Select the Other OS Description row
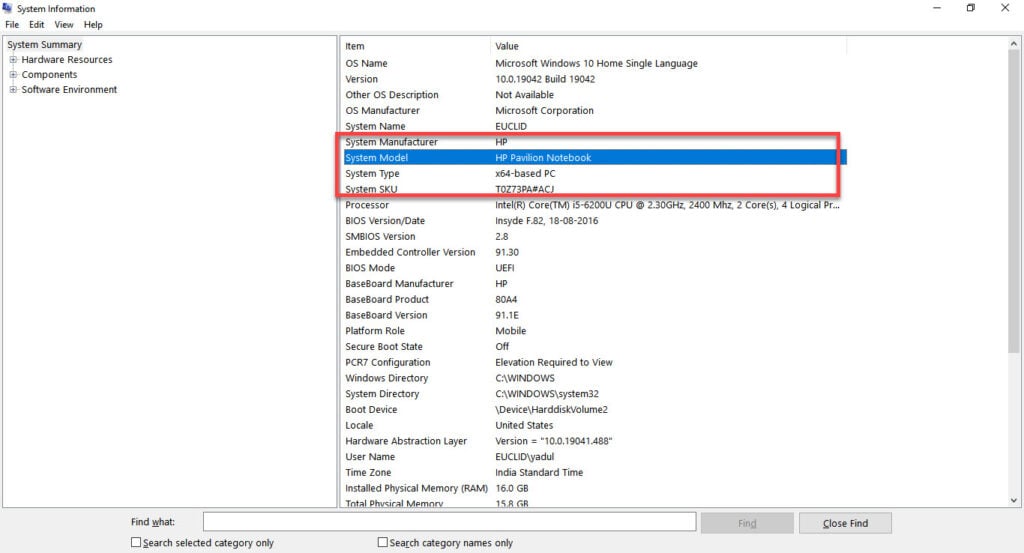 tap(595, 95)
